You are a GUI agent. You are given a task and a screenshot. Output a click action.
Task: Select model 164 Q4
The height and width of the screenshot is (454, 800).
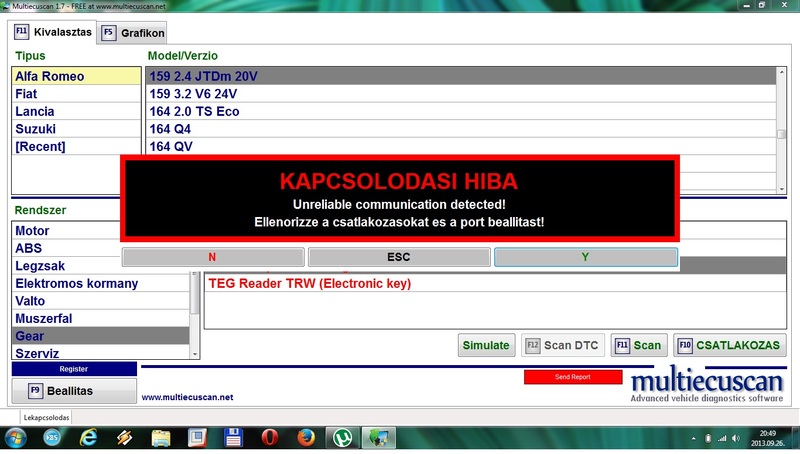click(x=462, y=129)
